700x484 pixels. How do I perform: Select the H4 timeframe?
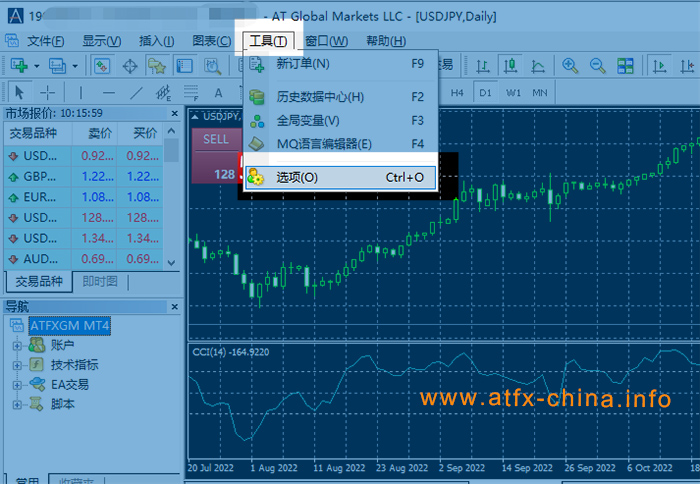(457, 93)
